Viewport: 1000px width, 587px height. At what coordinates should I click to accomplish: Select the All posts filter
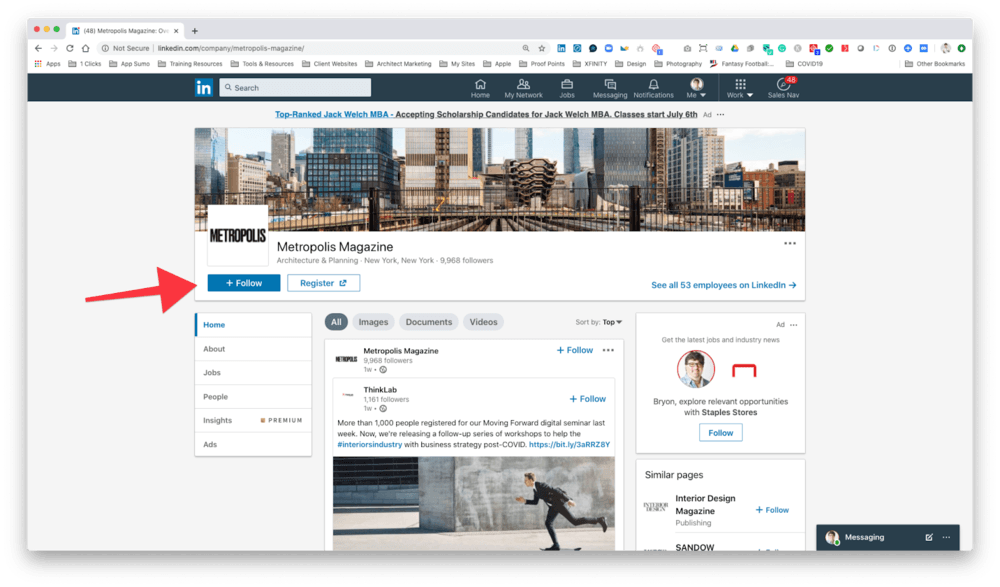[x=336, y=322]
